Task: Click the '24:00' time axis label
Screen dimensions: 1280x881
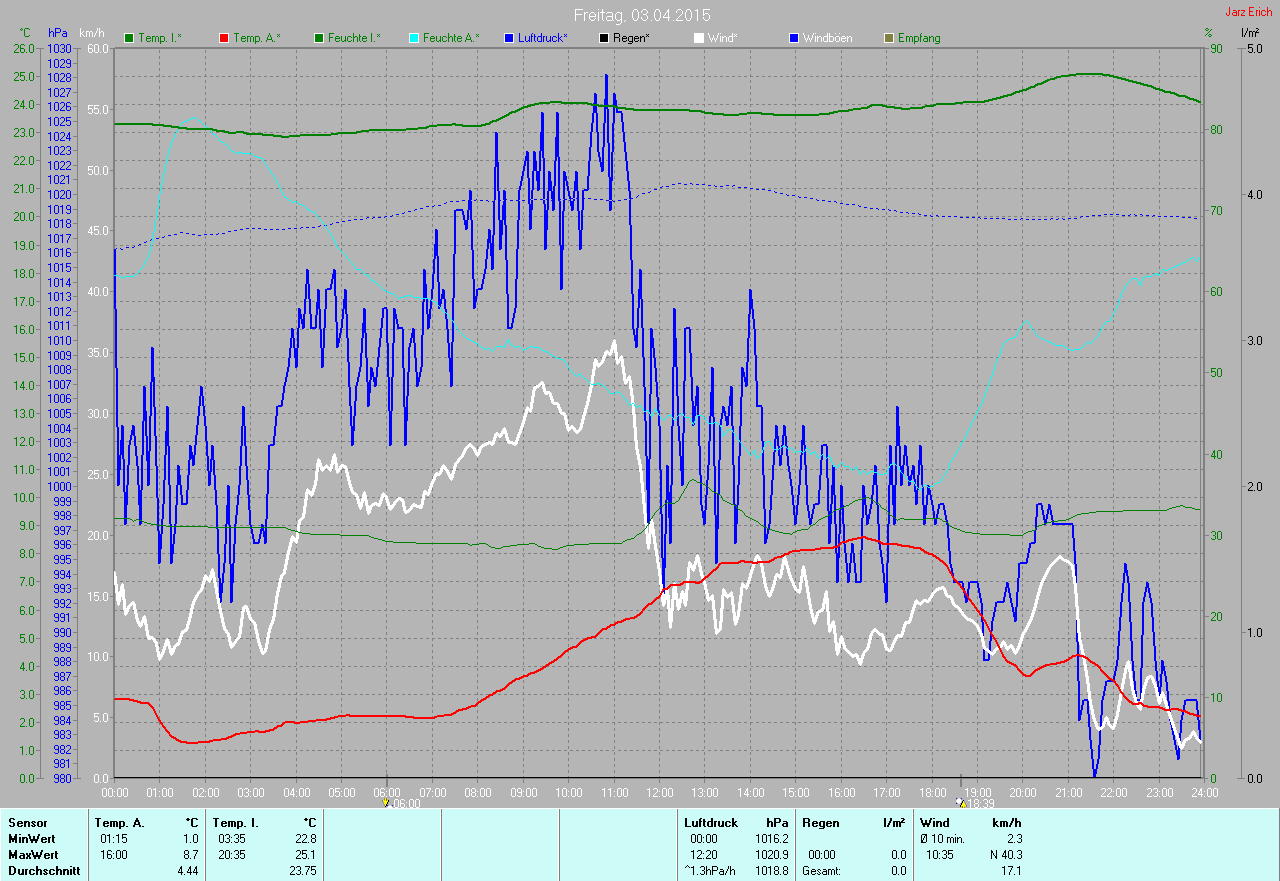Action: 1204,792
